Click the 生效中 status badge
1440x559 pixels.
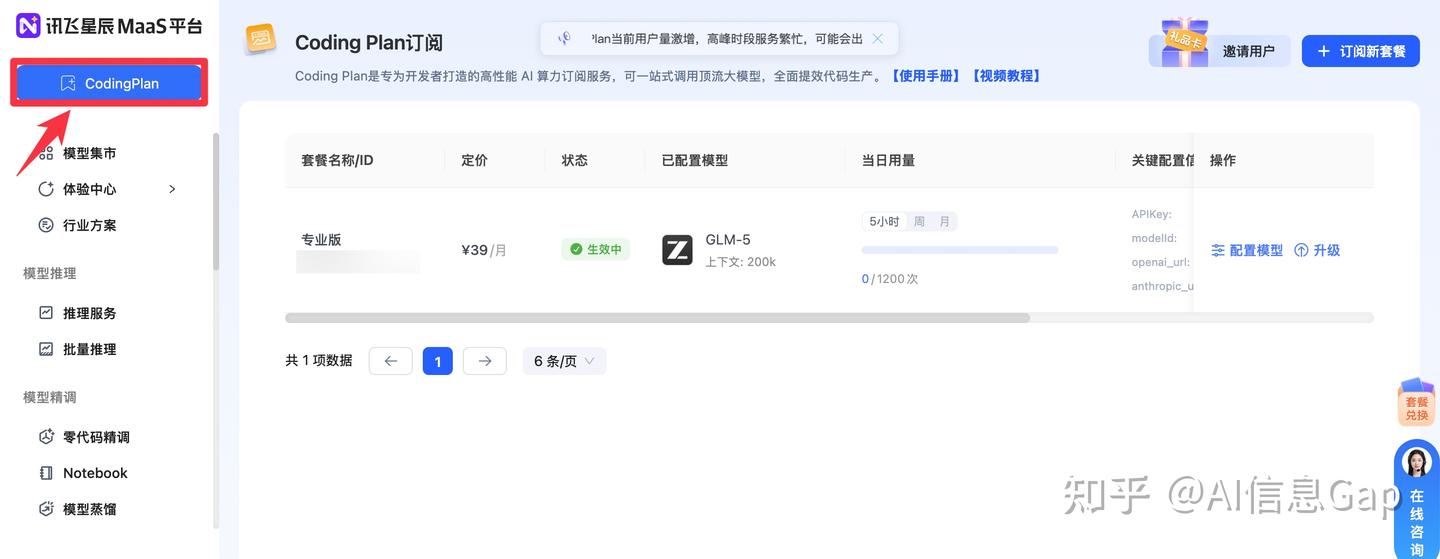click(x=596, y=249)
